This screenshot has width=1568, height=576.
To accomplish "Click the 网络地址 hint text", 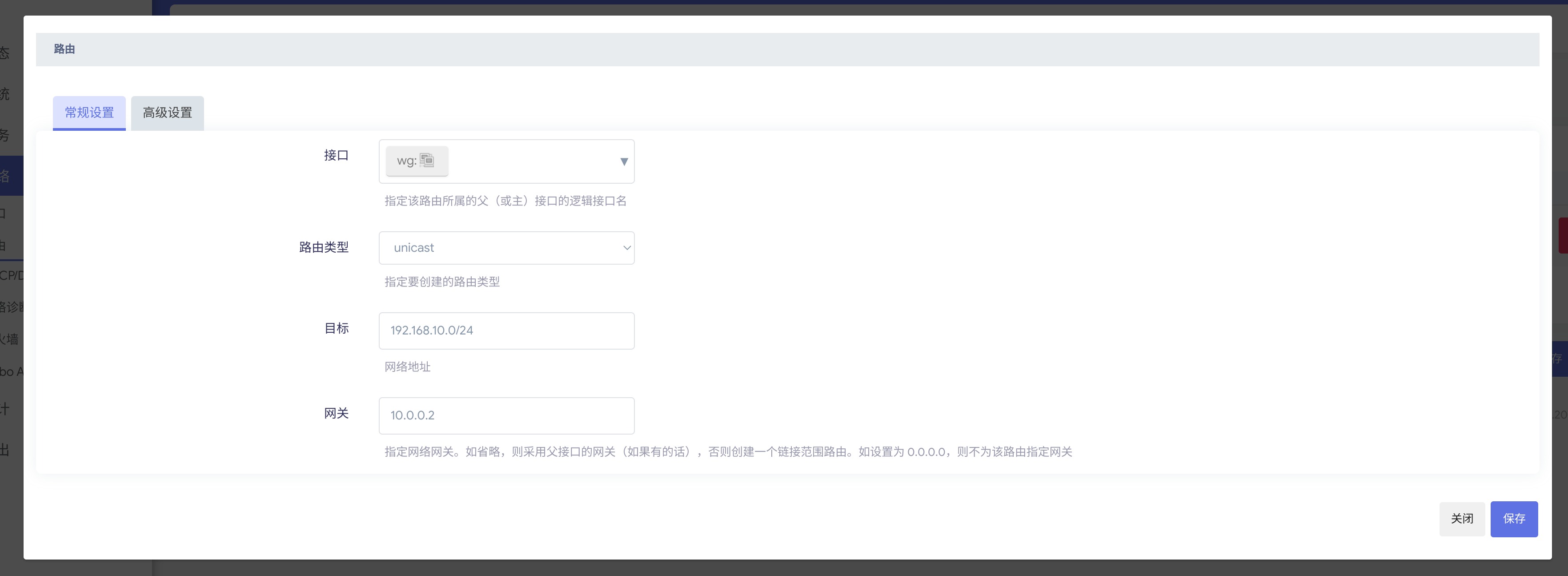I will [407, 367].
